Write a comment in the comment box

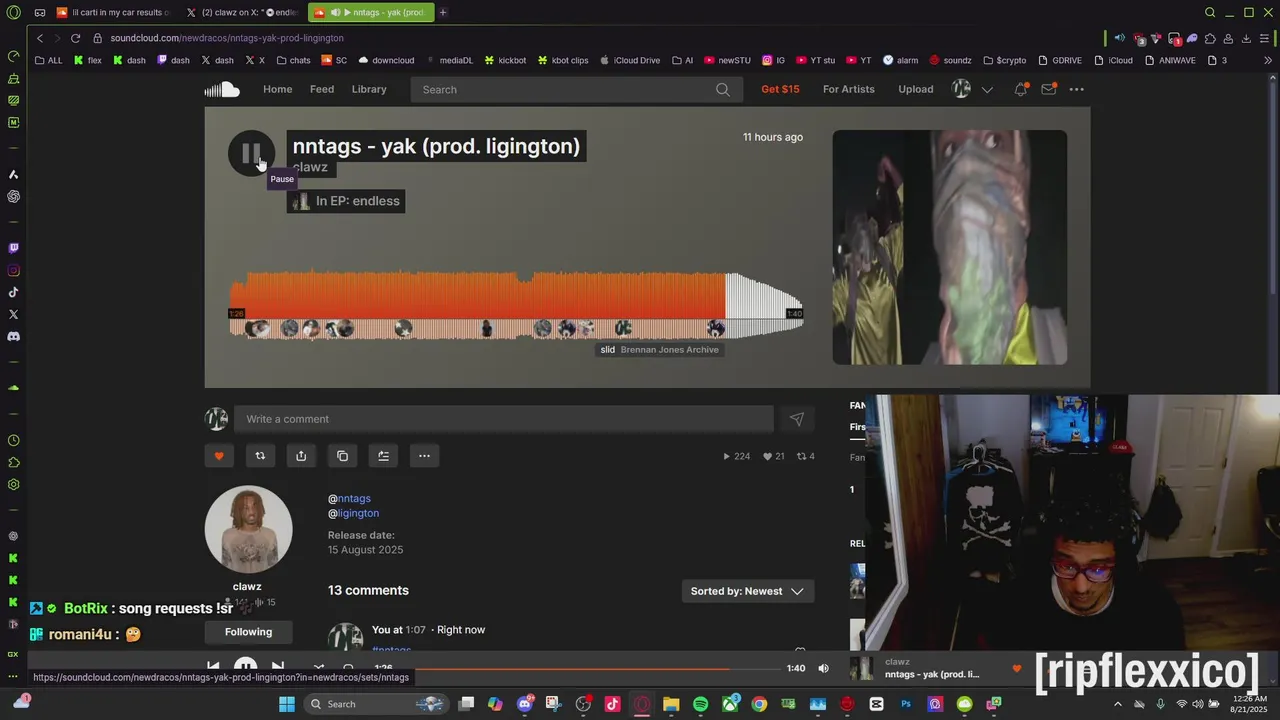(x=503, y=419)
